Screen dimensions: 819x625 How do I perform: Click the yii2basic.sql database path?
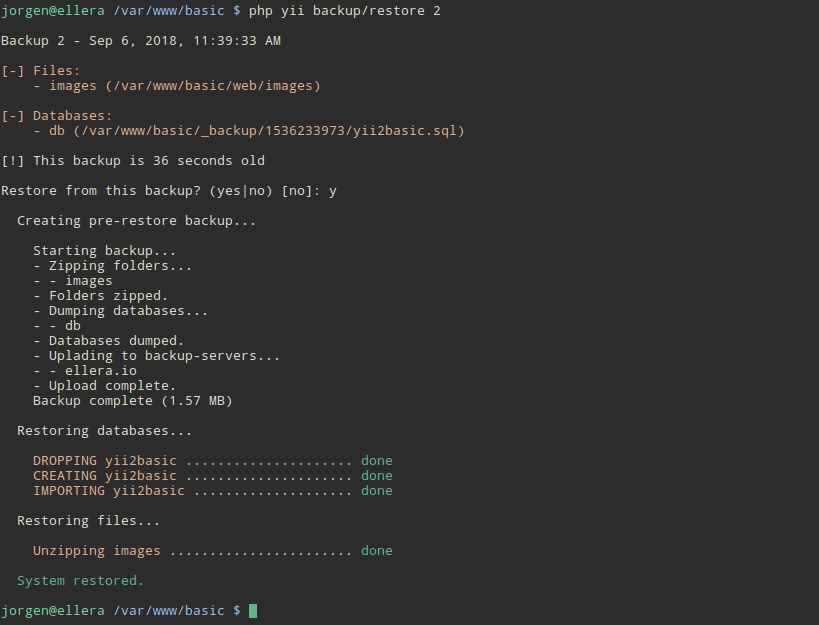click(269, 131)
